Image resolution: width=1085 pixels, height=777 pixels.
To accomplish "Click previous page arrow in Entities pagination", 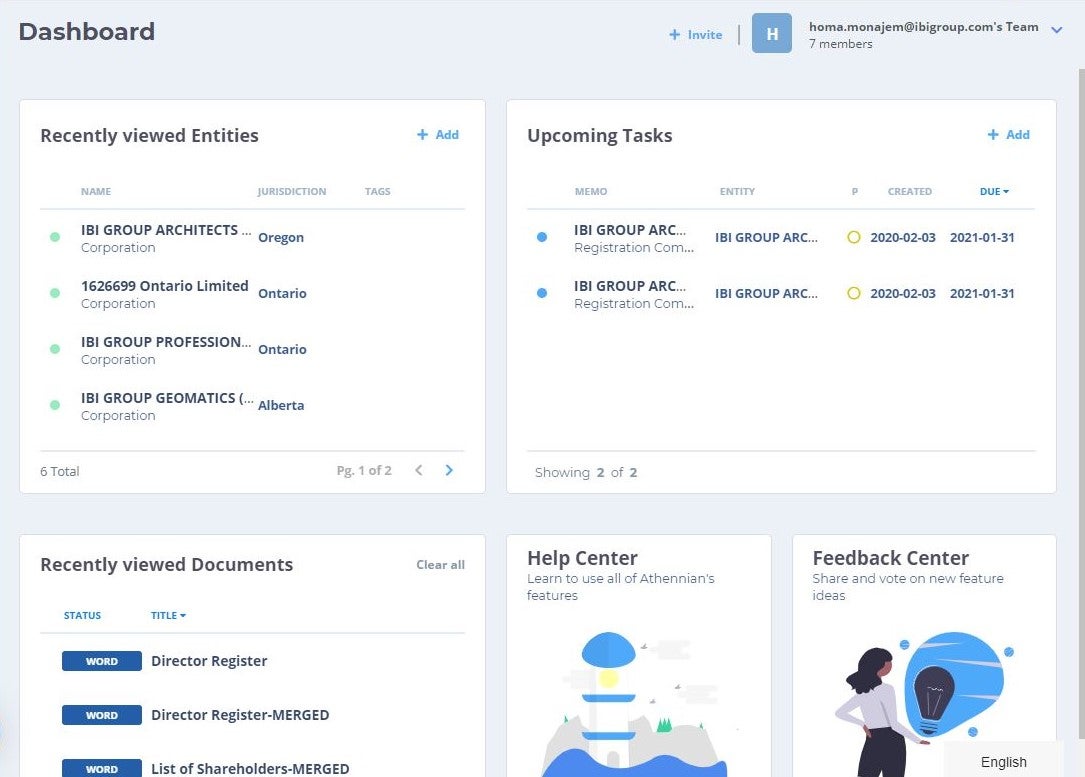I will (x=419, y=470).
